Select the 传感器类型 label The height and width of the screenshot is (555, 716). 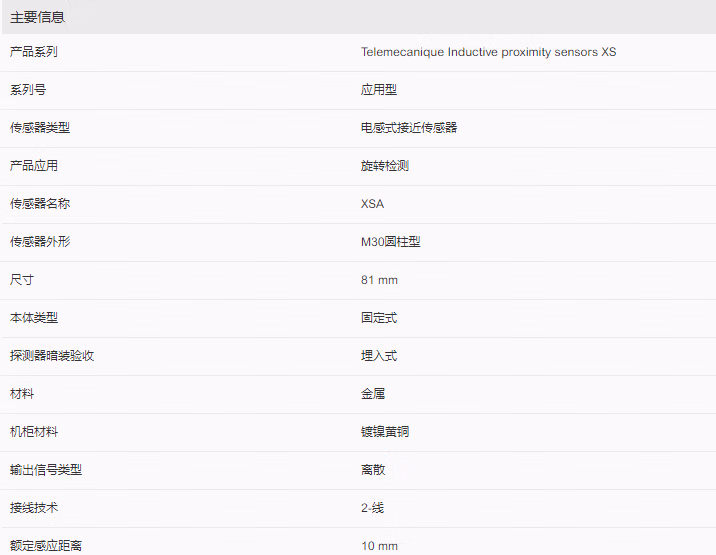pos(40,127)
